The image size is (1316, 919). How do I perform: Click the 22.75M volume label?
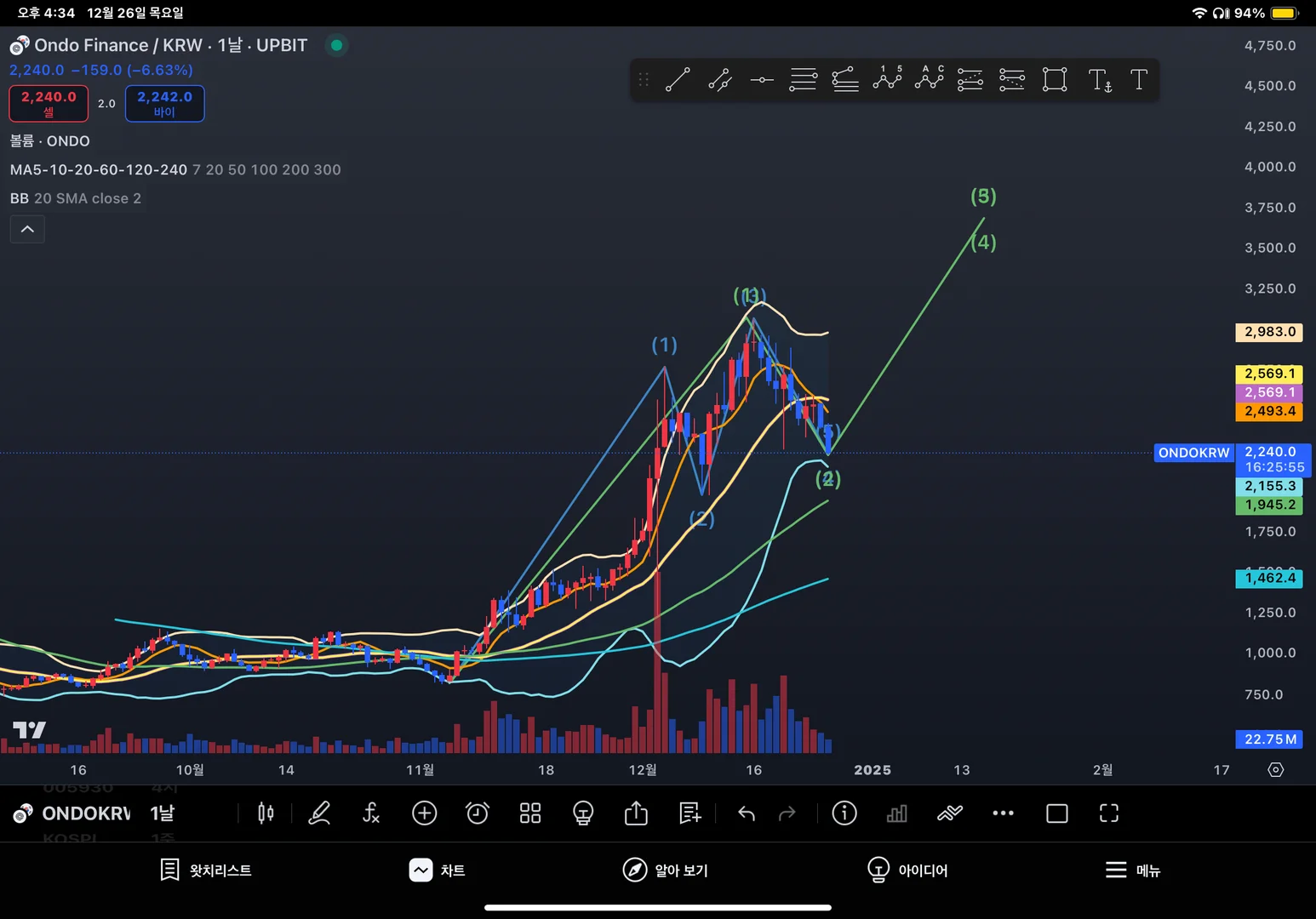(x=1269, y=739)
